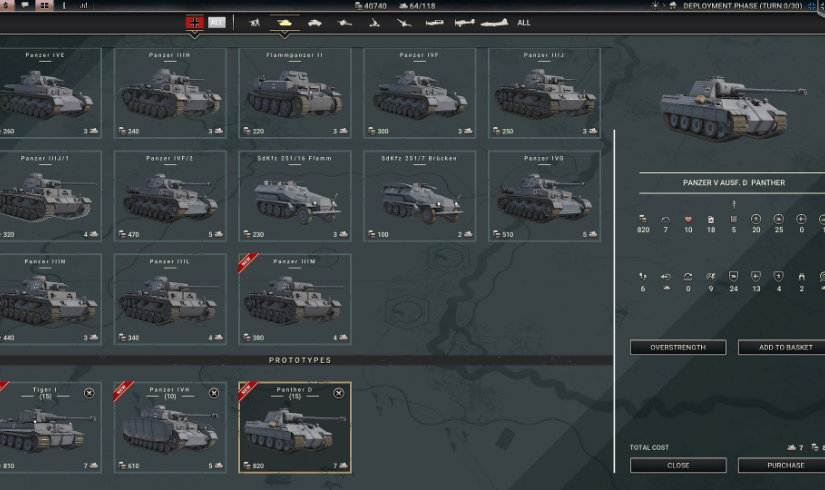Select the infantry unit class icon
Screen dimensions: 825x490
255,23
